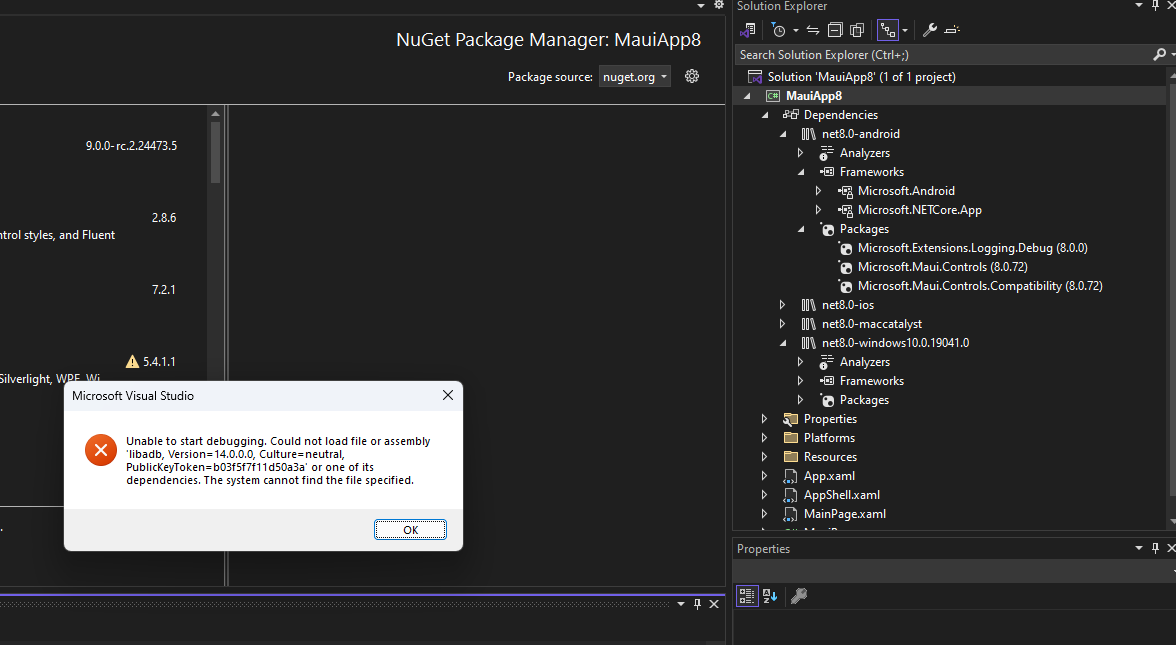Viewport: 1176px width, 645px height.
Task: Collapse All in Solution Explorer toolbar
Action: [835, 30]
